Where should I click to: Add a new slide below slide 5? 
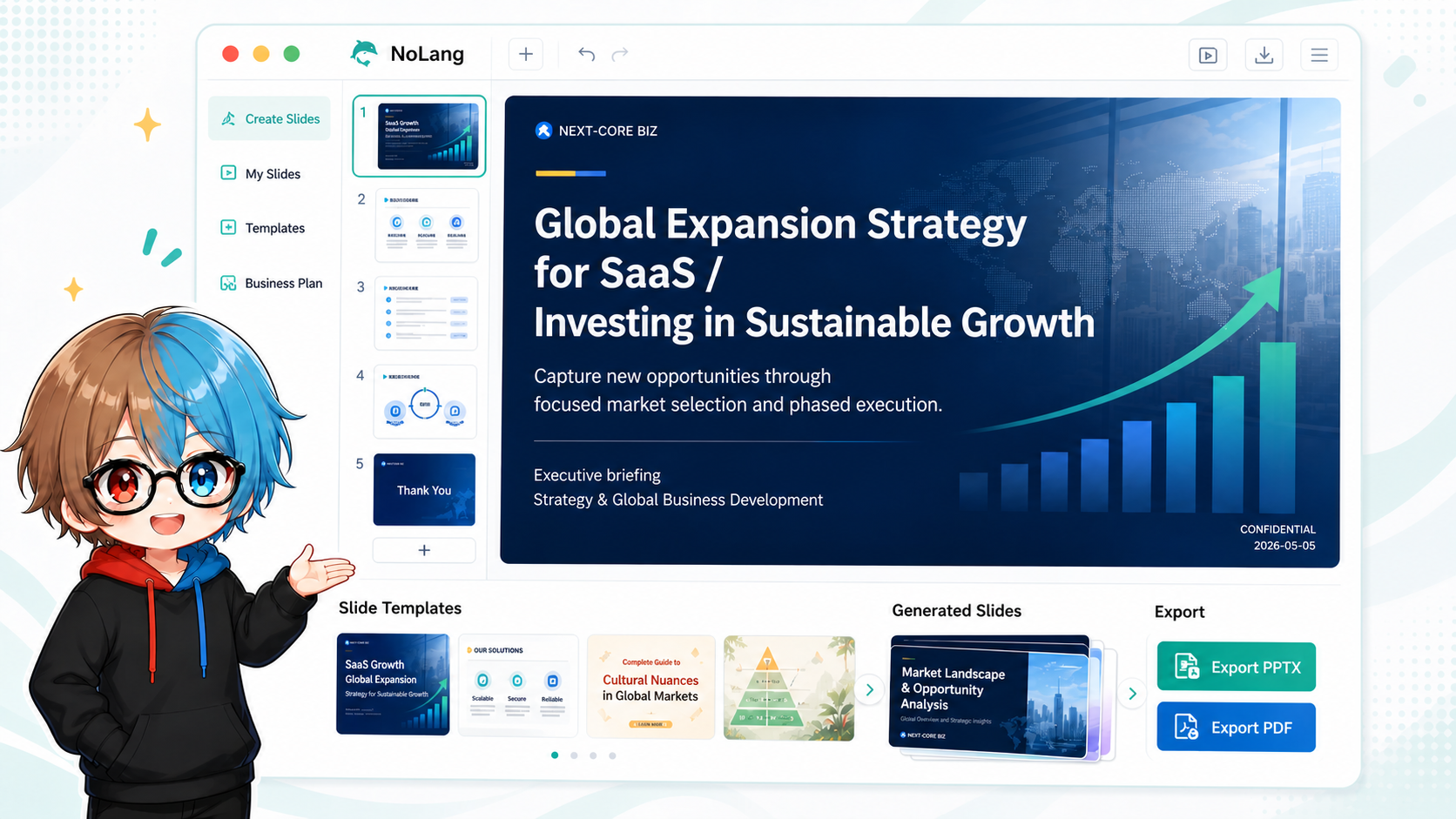pyautogui.click(x=424, y=550)
